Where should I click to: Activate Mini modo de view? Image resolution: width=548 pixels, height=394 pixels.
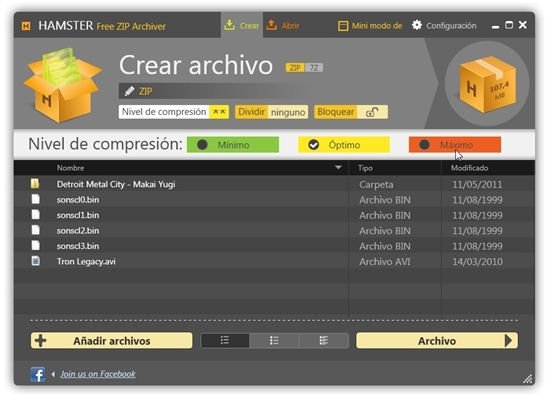coord(370,26)
